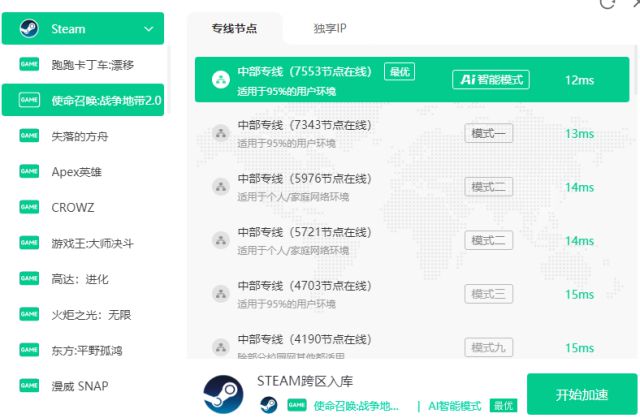
Task: Click the 最优 badge on the selected node
Action: [x=400, y=72]
